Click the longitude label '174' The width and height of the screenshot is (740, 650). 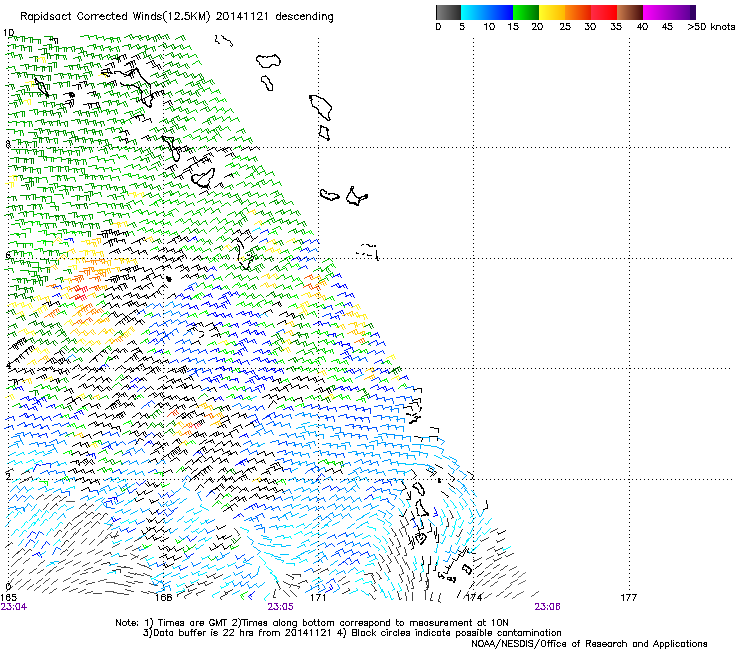click(x=474, y=598)
